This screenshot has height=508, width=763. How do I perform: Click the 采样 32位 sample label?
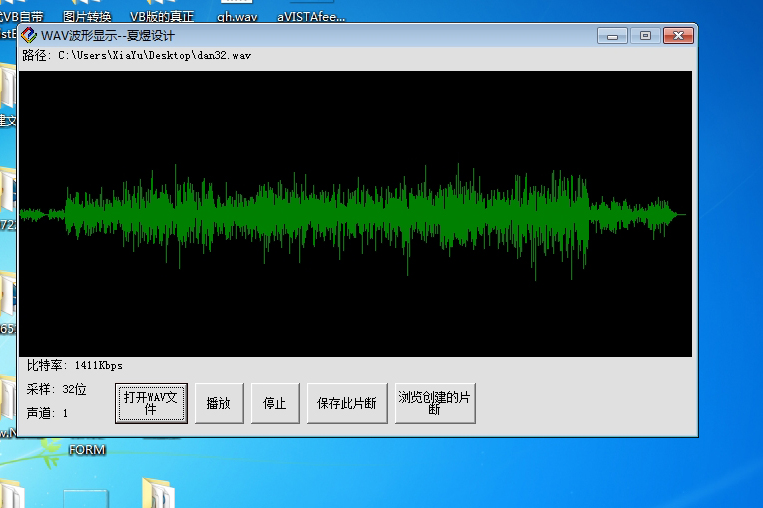coord(56,389)
